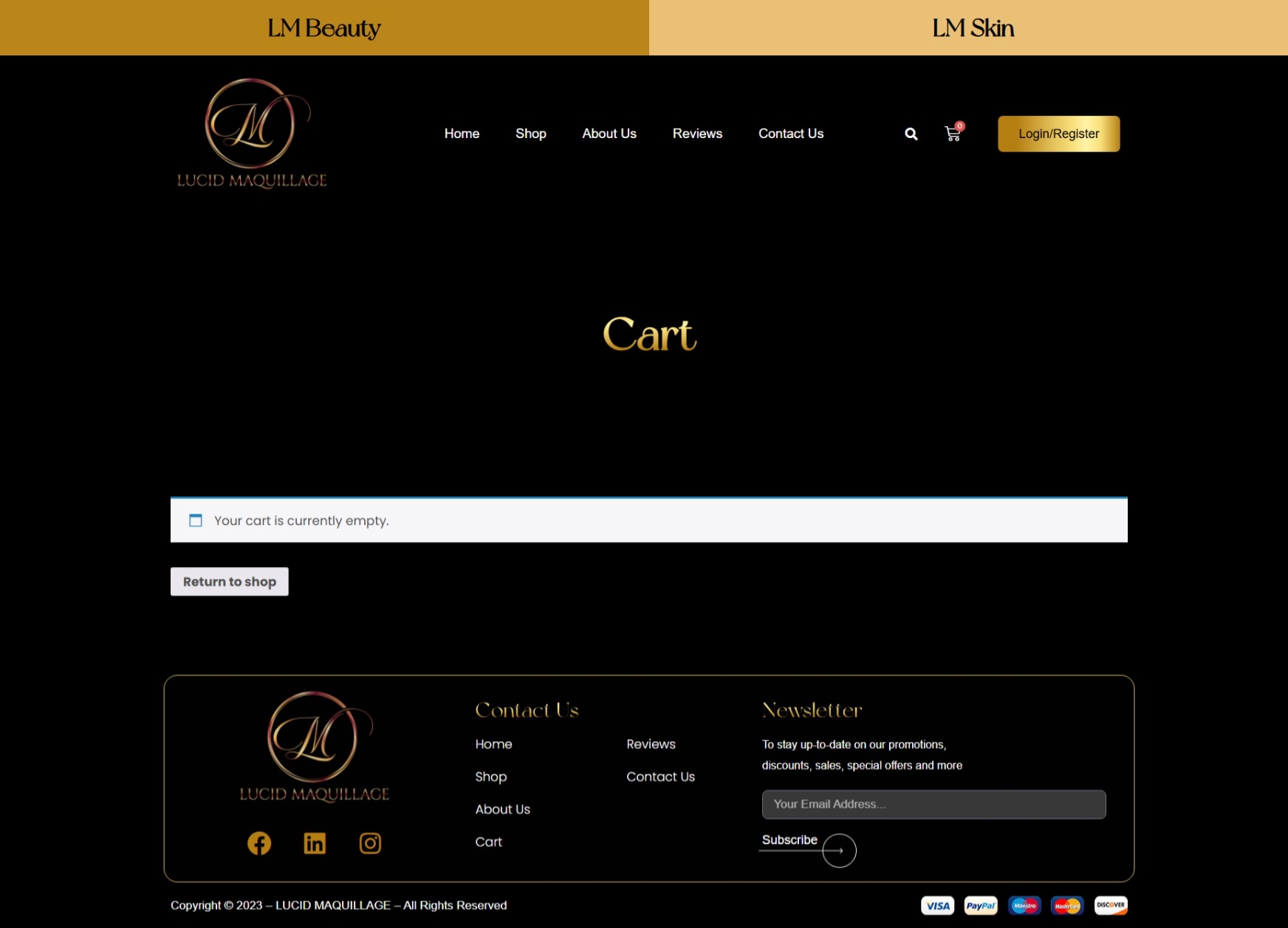
Task: Click the Subscribe arrow circle icon
Action: pyautogui.click(x=839, y=850)
